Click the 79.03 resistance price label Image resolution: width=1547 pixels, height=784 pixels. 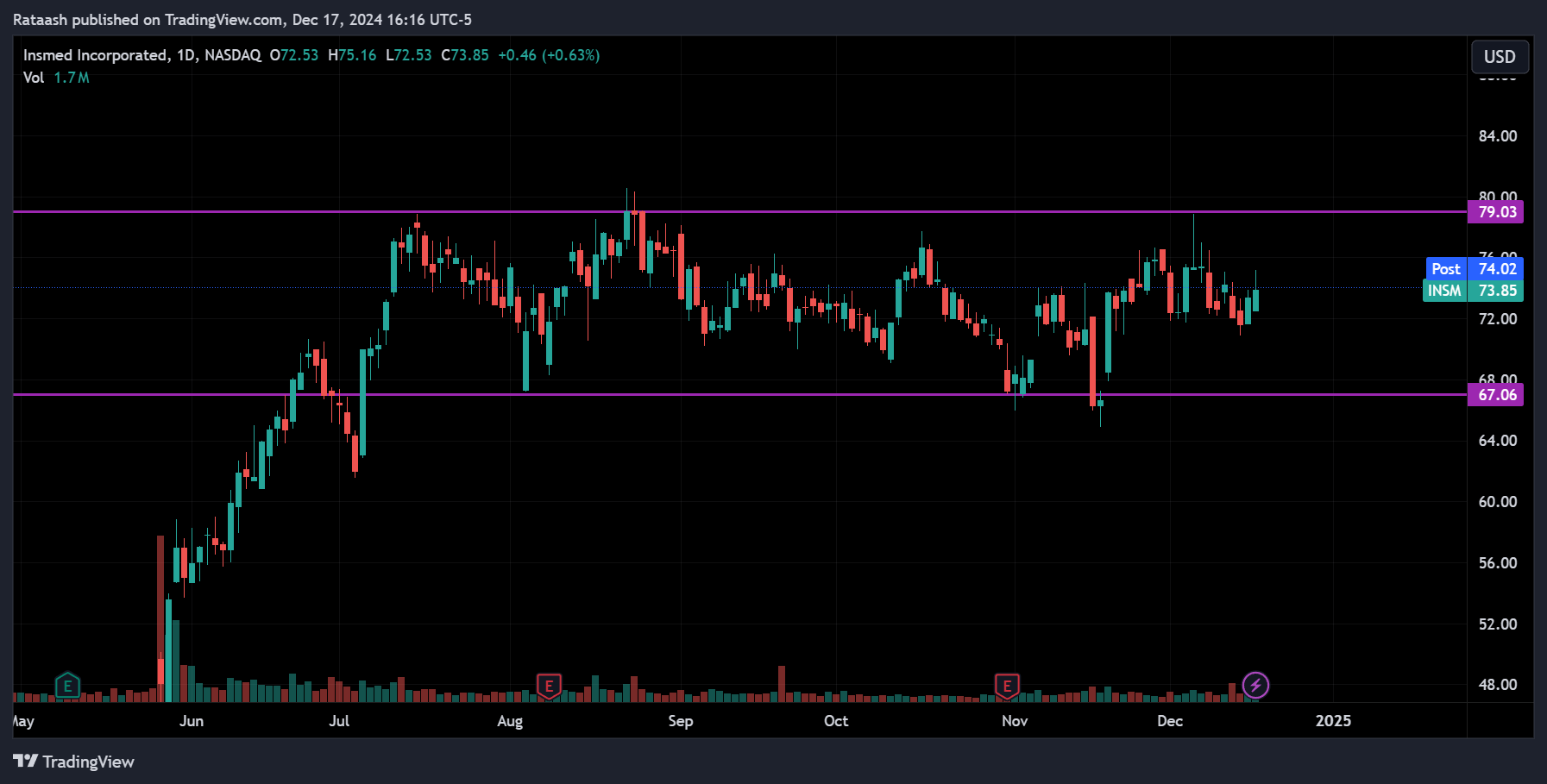[1496, 212]
